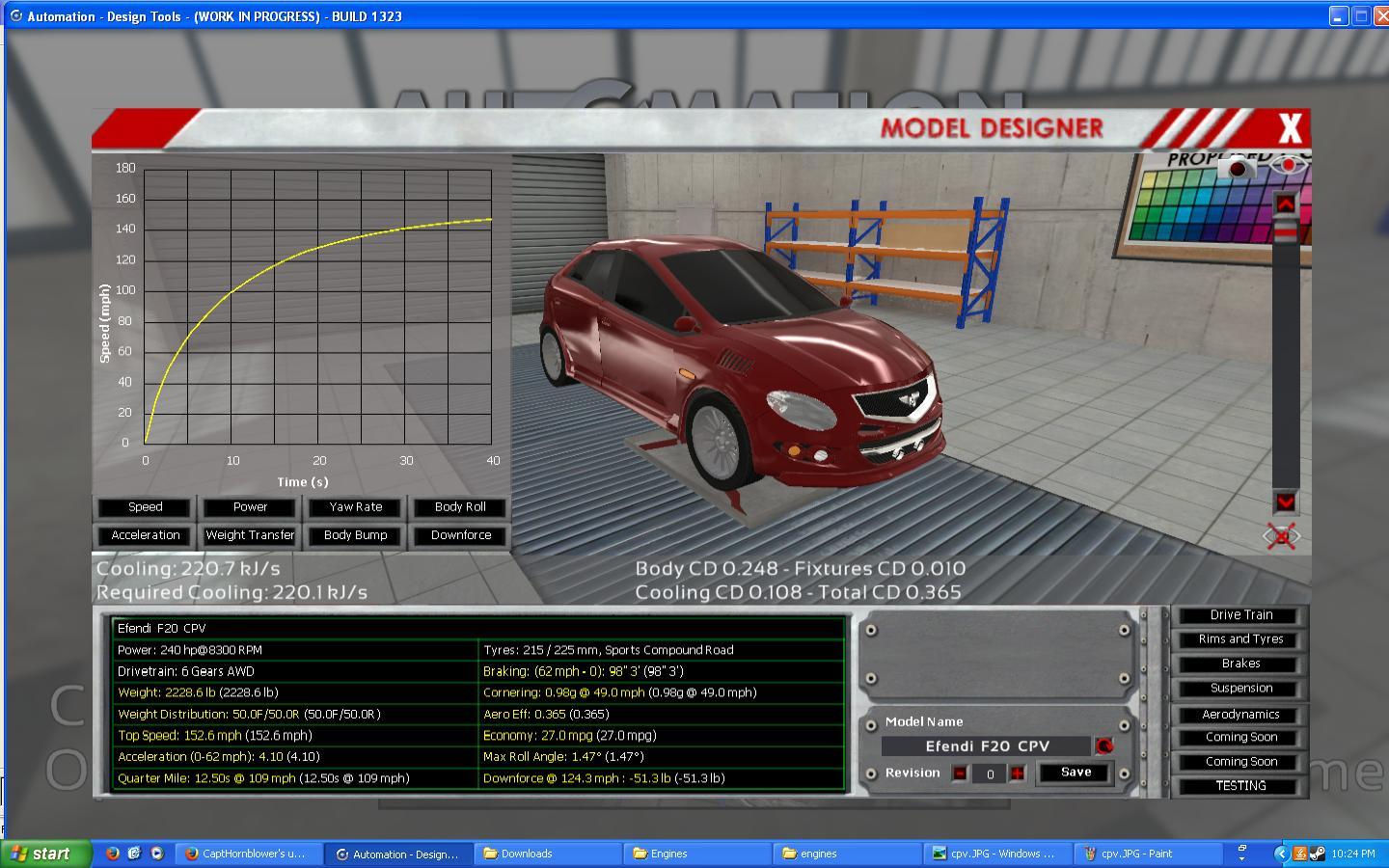Show the Acceleration graph
The image size is (1389, 868).
[x=145, y=535]
